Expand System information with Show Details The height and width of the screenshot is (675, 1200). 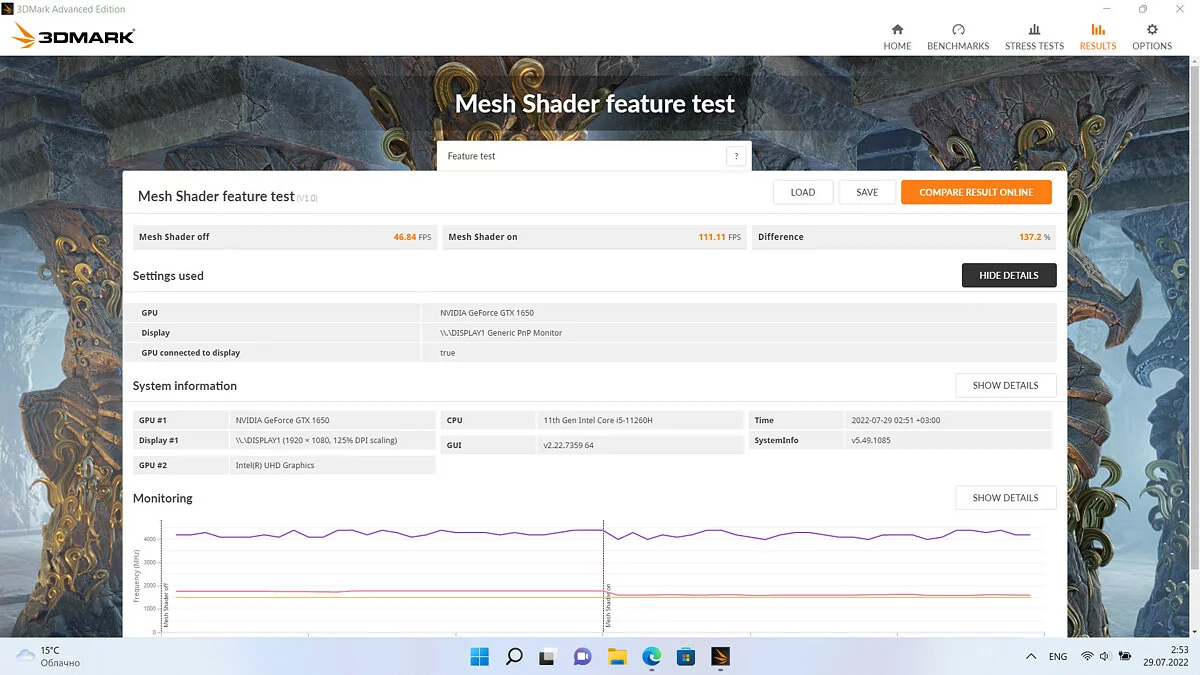tap(1005, 385)
